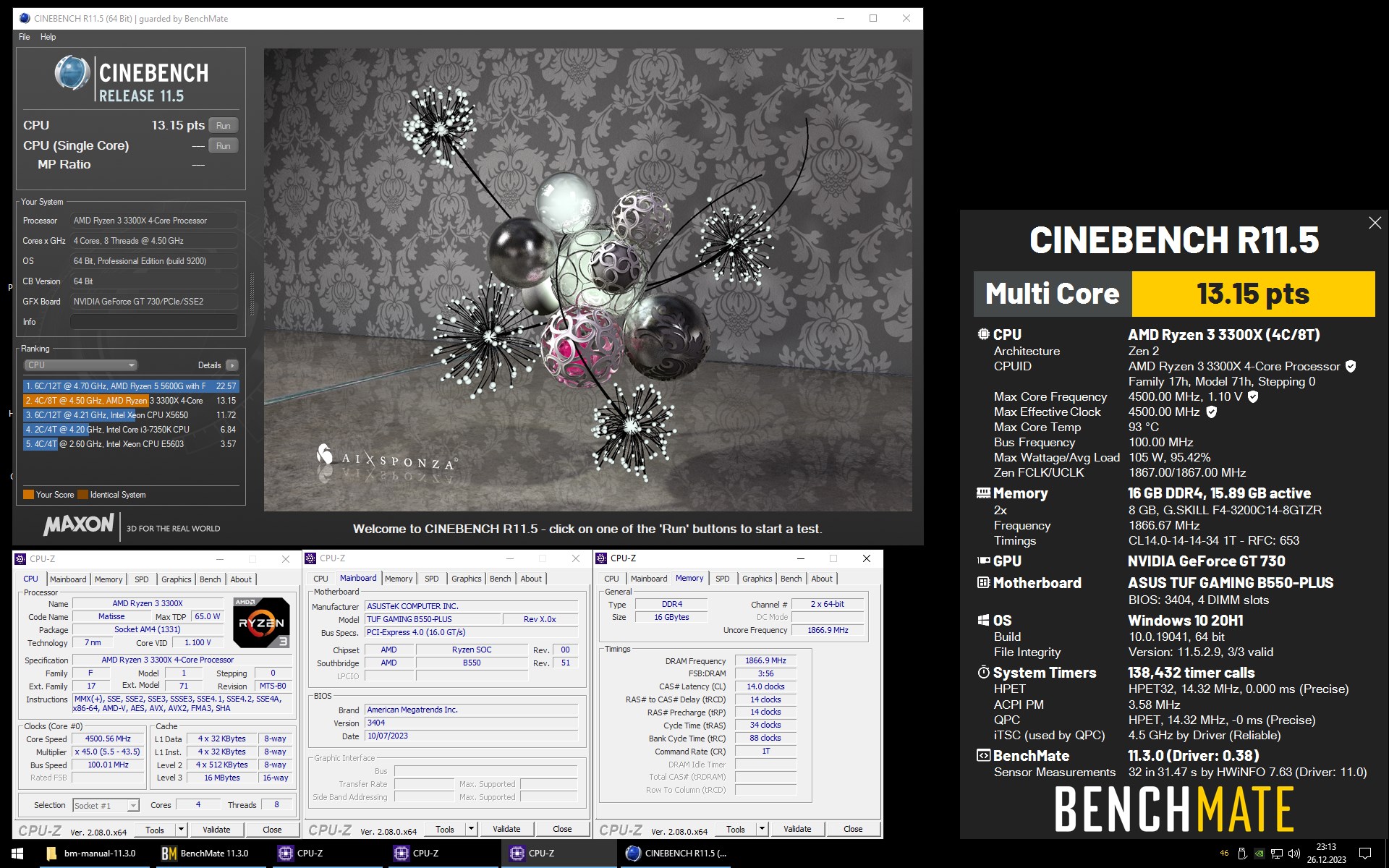Click the MAXON logo at bottom left
Viewport: 1389px width, 868px height.
(x=79, y=524)
